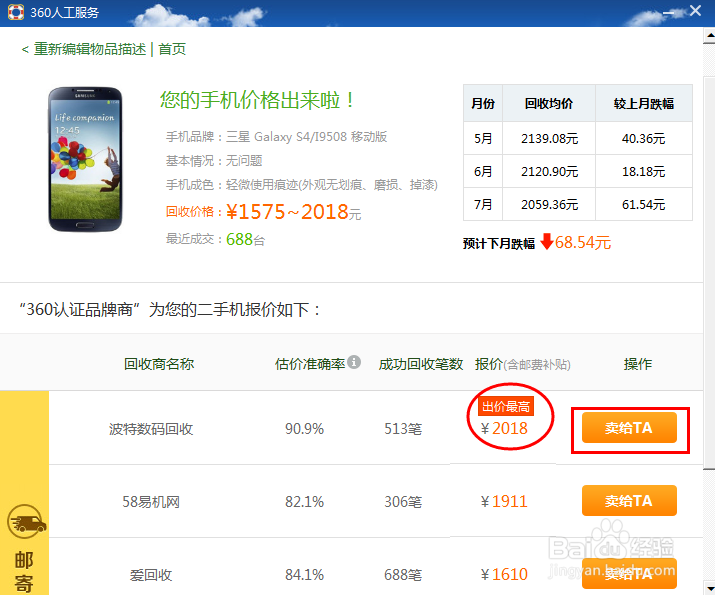The image size is (715, 595).
Task: Click the 预计下月跌幅 label
Action: tap(499, 243)
